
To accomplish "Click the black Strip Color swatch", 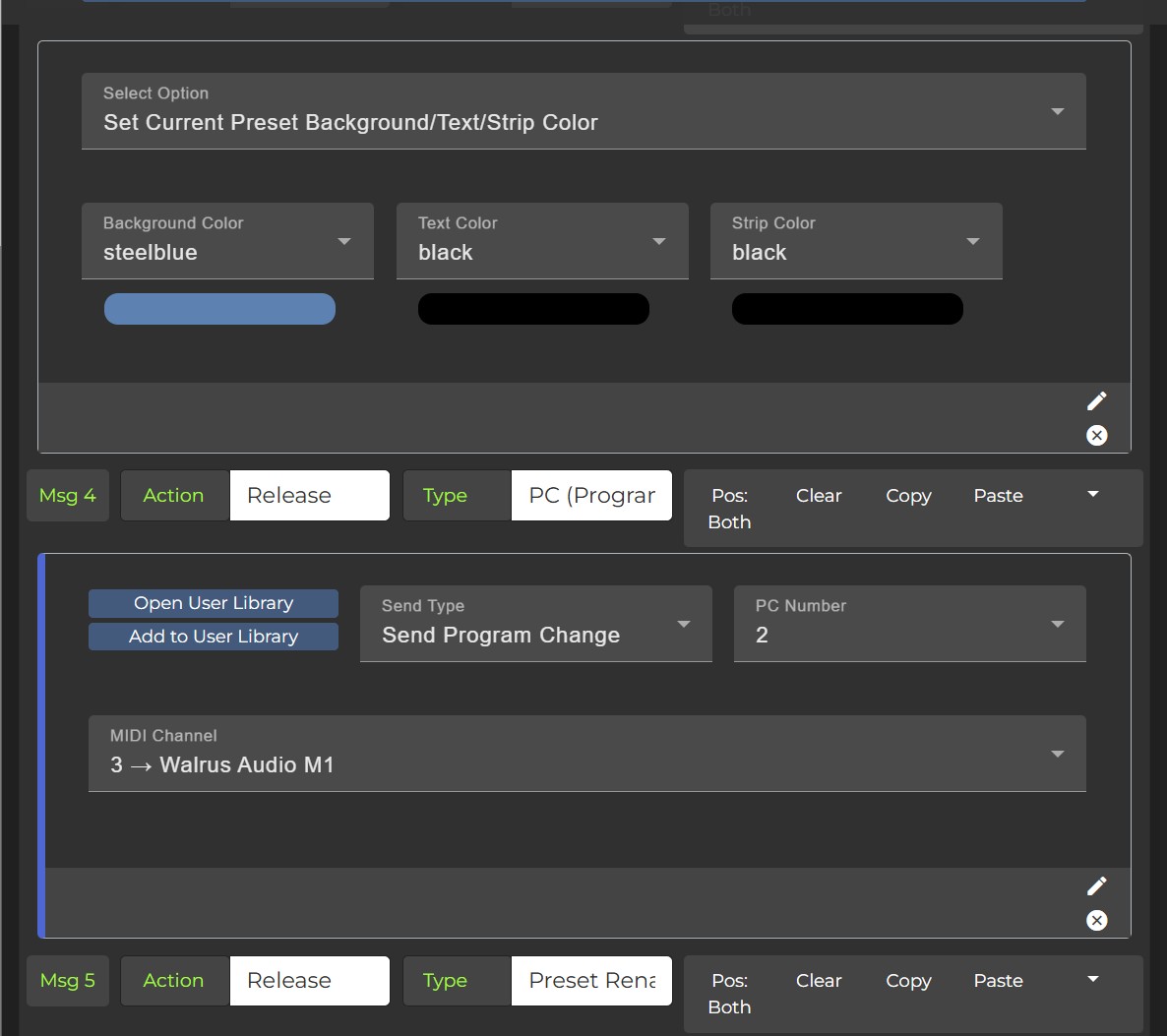I will 848,309.
